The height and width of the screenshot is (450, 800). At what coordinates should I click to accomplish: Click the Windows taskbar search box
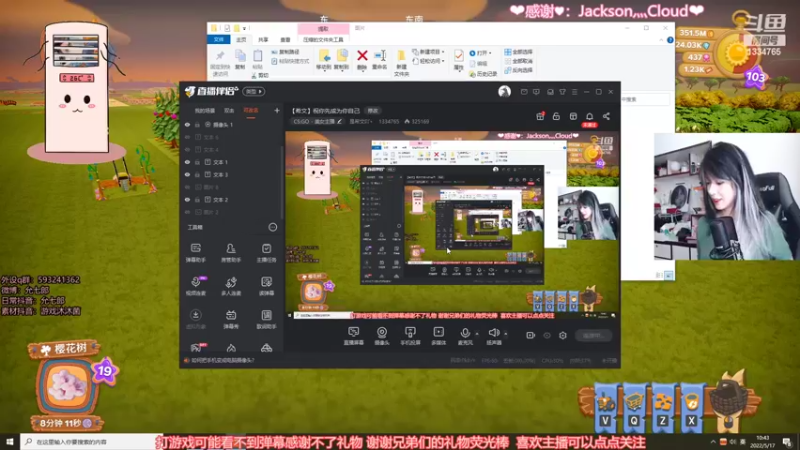coord(91,441)
